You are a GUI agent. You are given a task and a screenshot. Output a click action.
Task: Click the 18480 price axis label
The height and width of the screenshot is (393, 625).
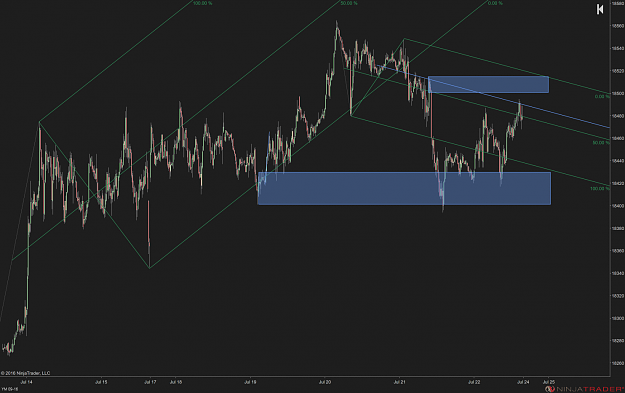point(618,116)
